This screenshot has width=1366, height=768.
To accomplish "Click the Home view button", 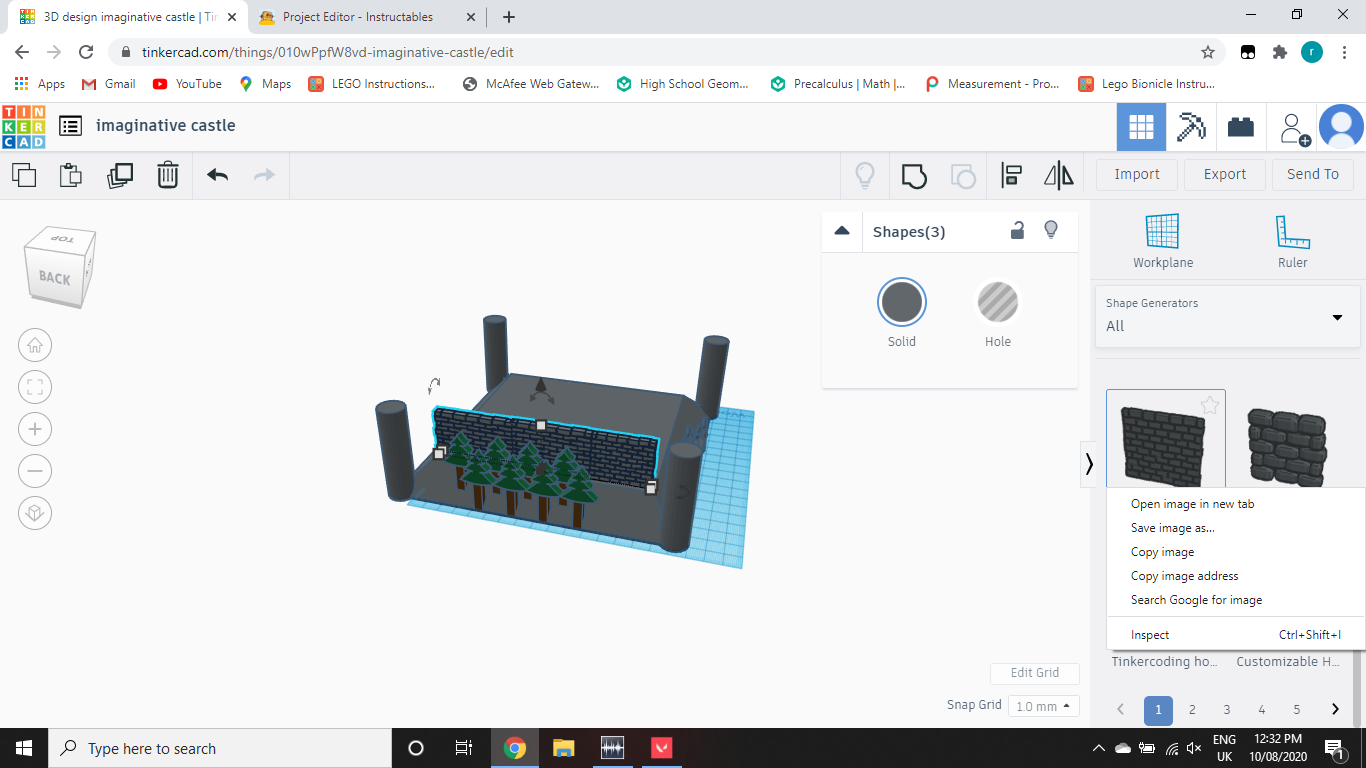I will pyautogui.click(x=35, y=346).
